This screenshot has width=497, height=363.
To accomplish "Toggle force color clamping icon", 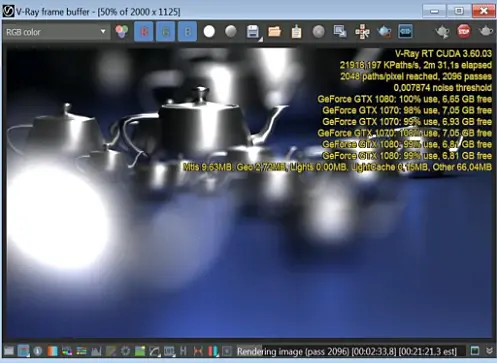I will click(23, 351).
